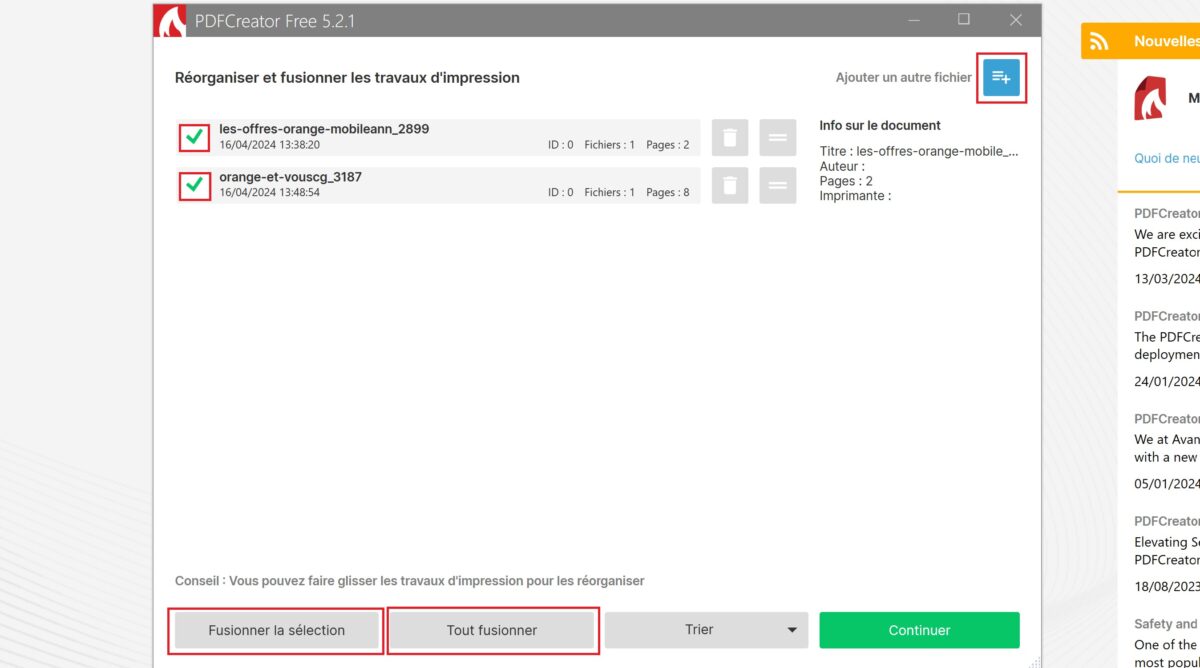Open the 13/03/2024 news entry date
Image resolution: width=1200 pixels, height=668 pixels.
coord(1167,279)
